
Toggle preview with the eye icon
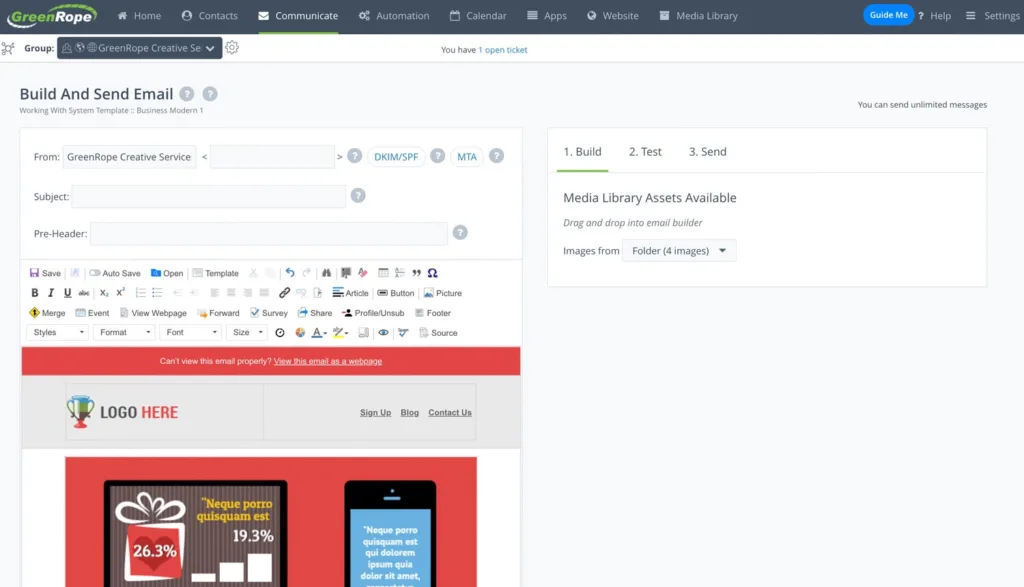(383, 333)
